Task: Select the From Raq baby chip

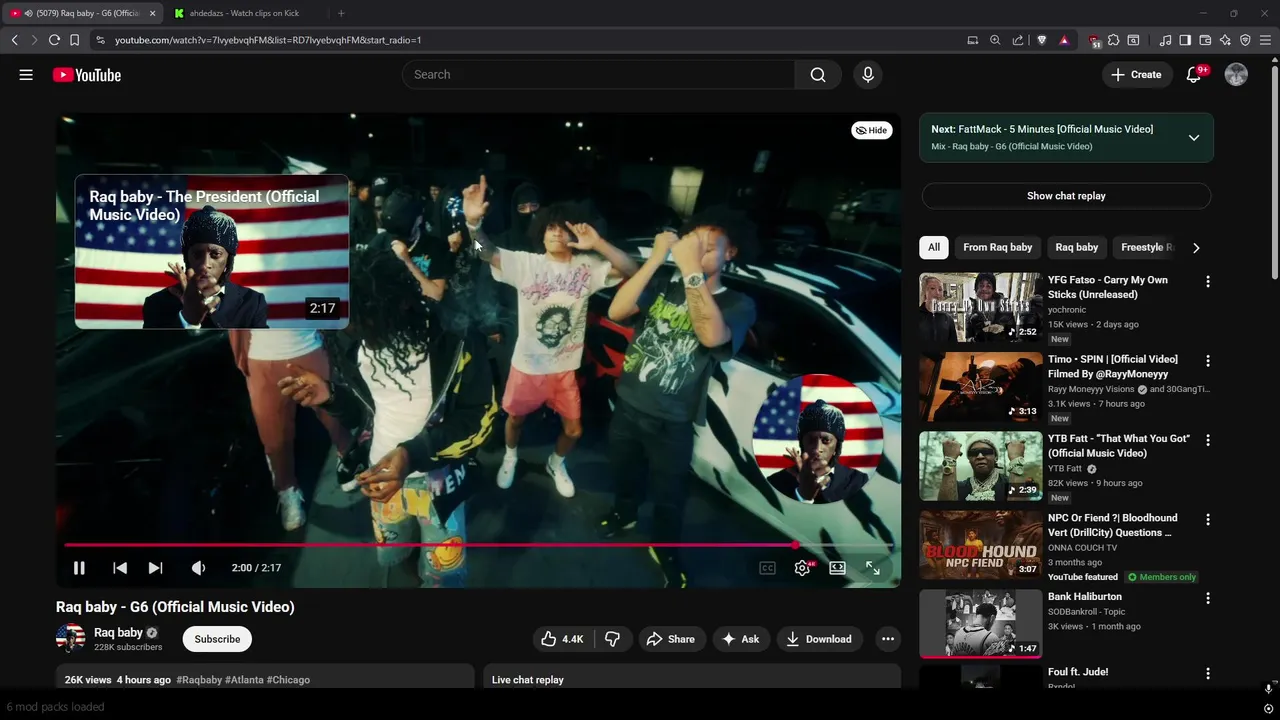Action: [997, 247]
